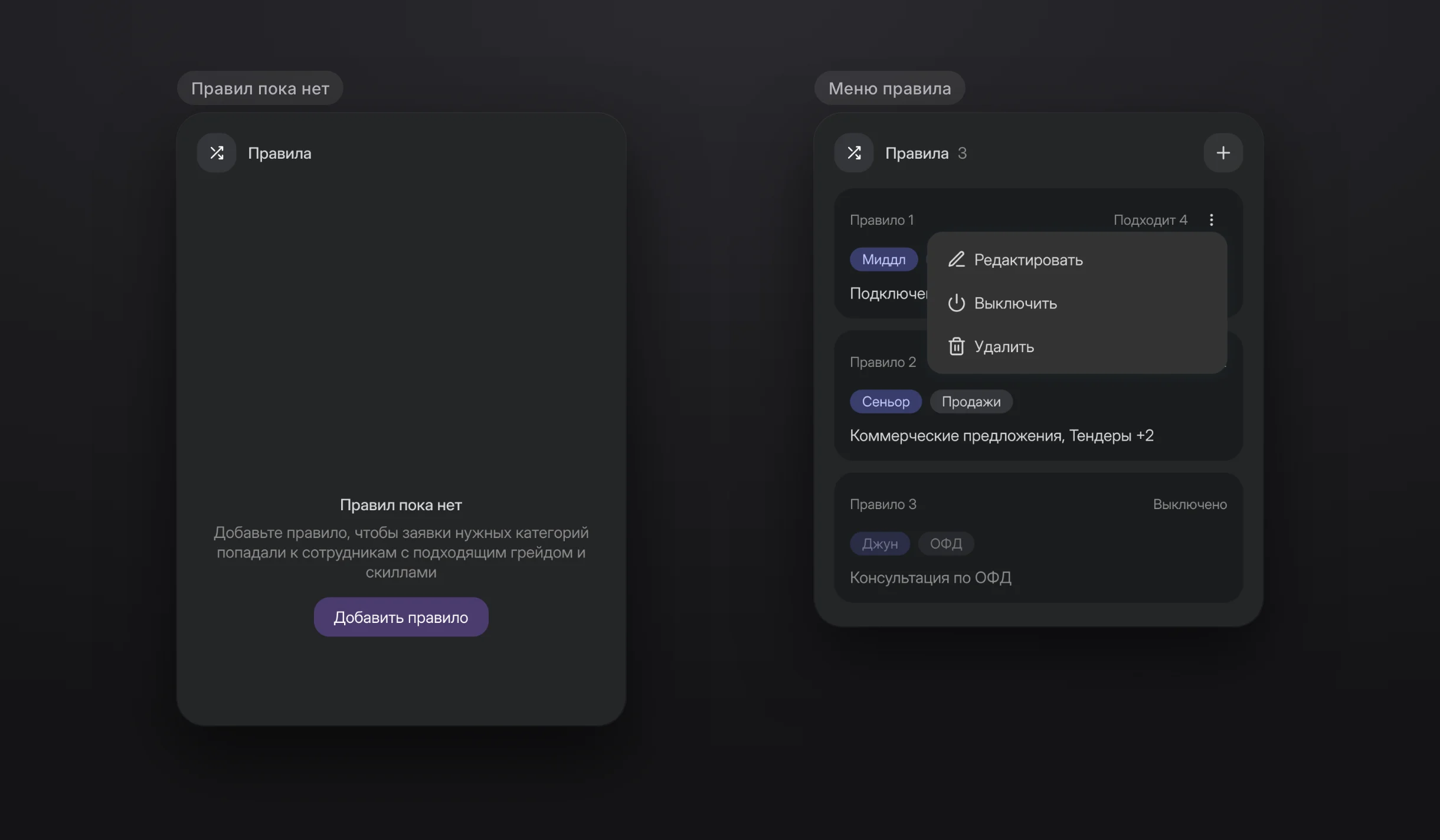This screenshot has height=840, width=1440.
Task: Select Выключить in the rule menu
Action: tap(1077, 303)
